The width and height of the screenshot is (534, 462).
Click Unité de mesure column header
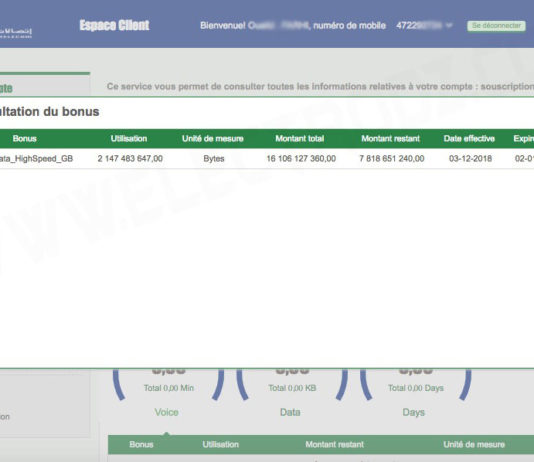coord(213,139)
